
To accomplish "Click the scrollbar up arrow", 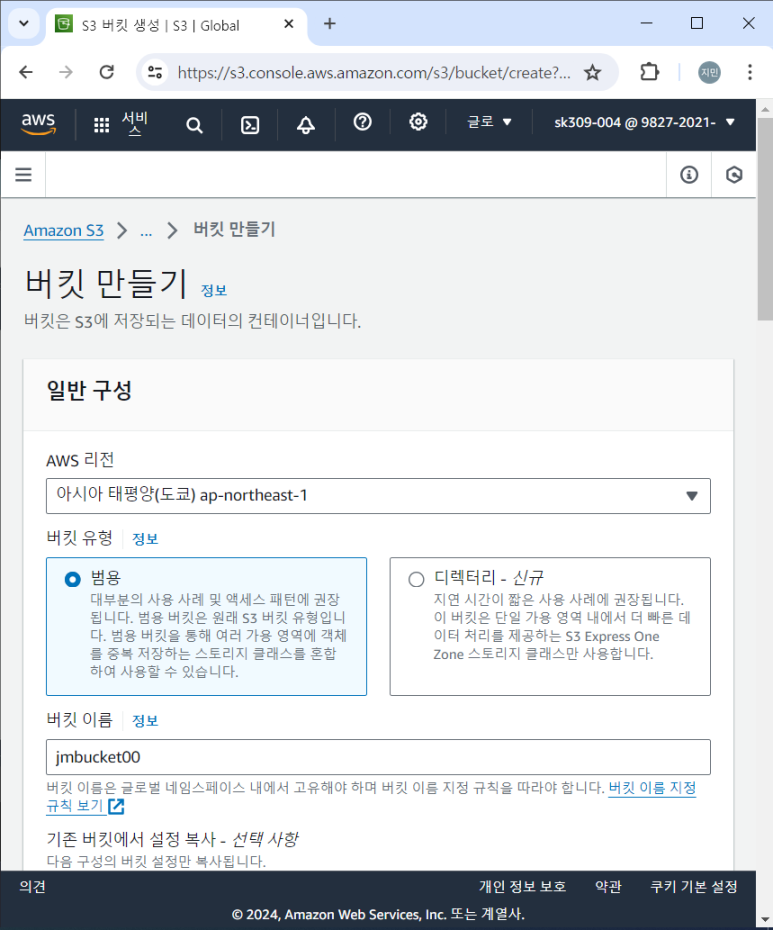I will (765, 109).
